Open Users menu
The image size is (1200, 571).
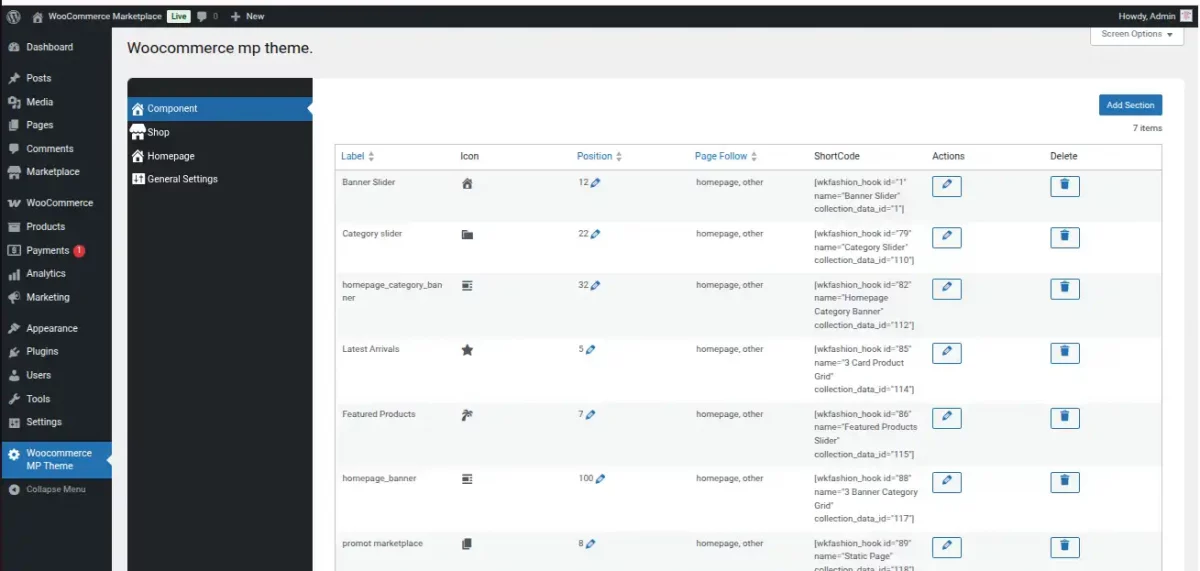(x=38, y=375)
